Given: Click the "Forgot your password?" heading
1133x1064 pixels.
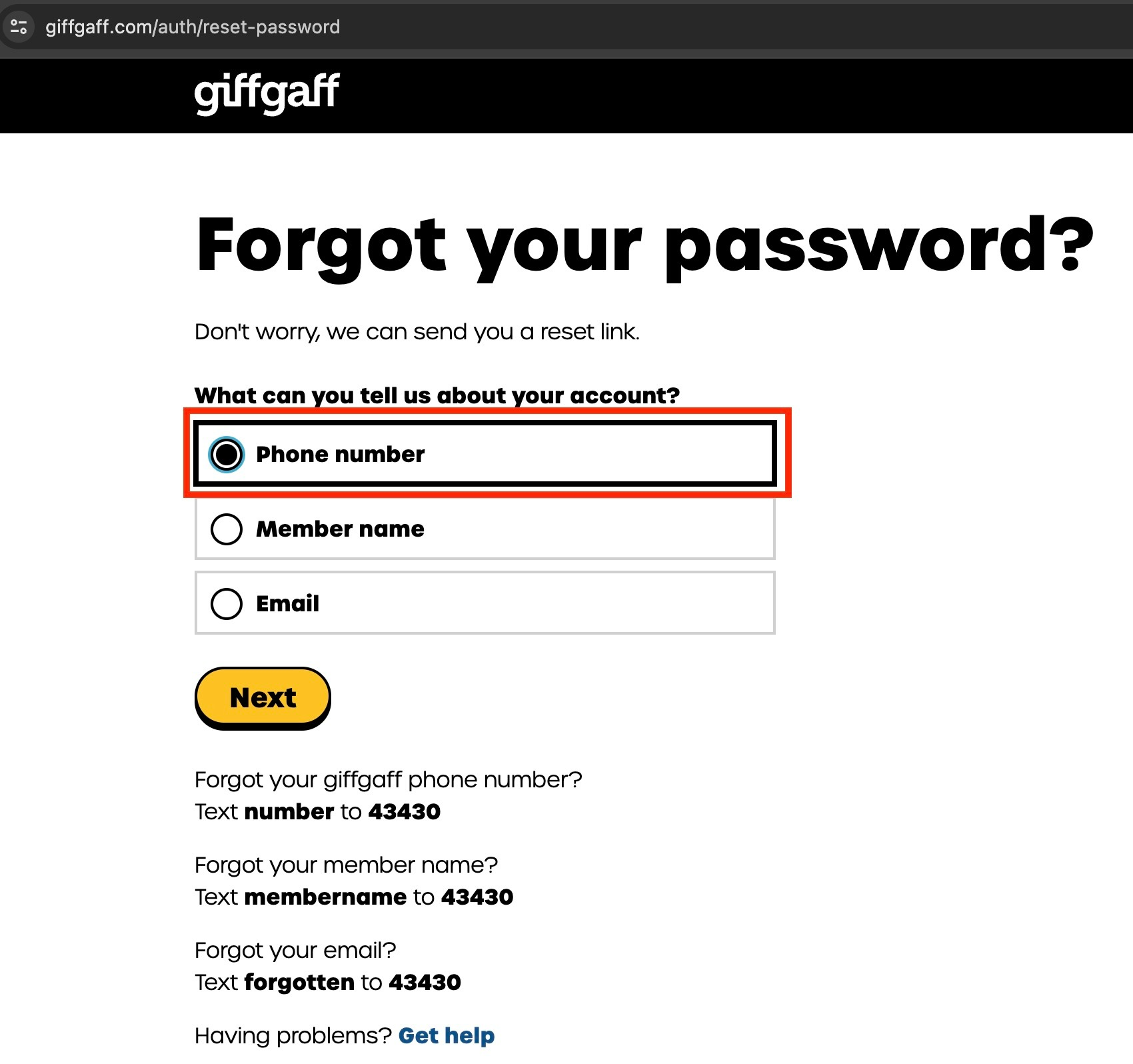Looking at the screenshot, I should click(644, 245).
